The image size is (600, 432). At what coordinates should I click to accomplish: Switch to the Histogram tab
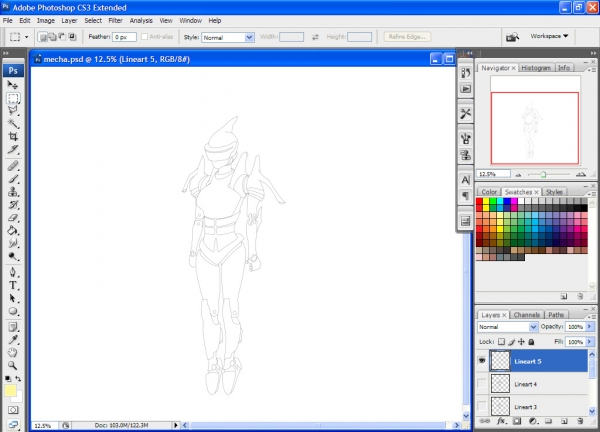coord(536,68)
